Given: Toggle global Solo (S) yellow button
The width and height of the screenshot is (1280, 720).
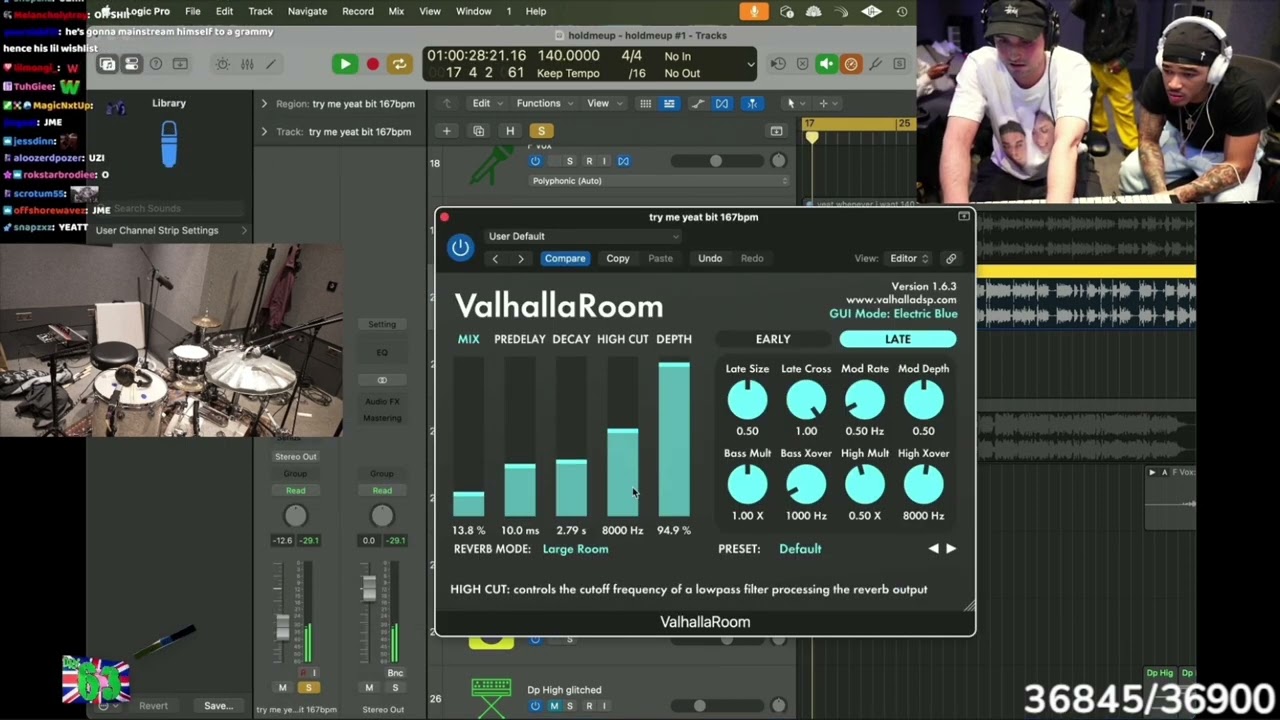Looking at the screenshot, I should tap(541, 131).
